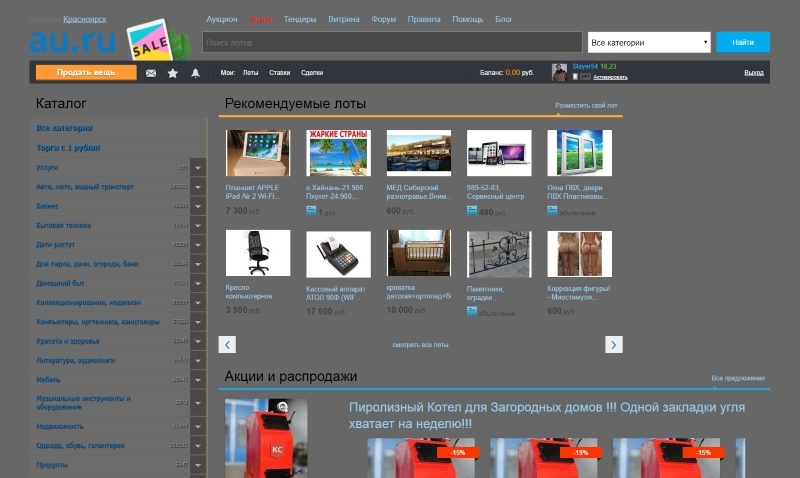Viewport: 800px width, 478px height.
Task: Expand the Мебель category arrow
Action: click(x=198, y=380)
